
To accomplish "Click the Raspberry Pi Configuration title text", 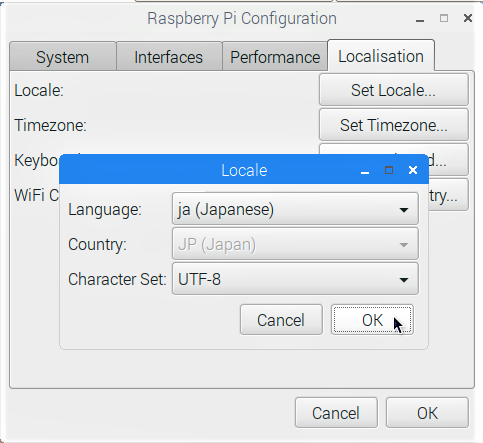I will [x=242, y=18].
